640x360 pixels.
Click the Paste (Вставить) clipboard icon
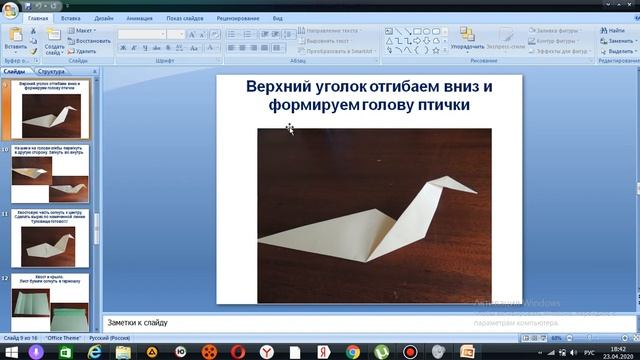[x=16, y=35]
